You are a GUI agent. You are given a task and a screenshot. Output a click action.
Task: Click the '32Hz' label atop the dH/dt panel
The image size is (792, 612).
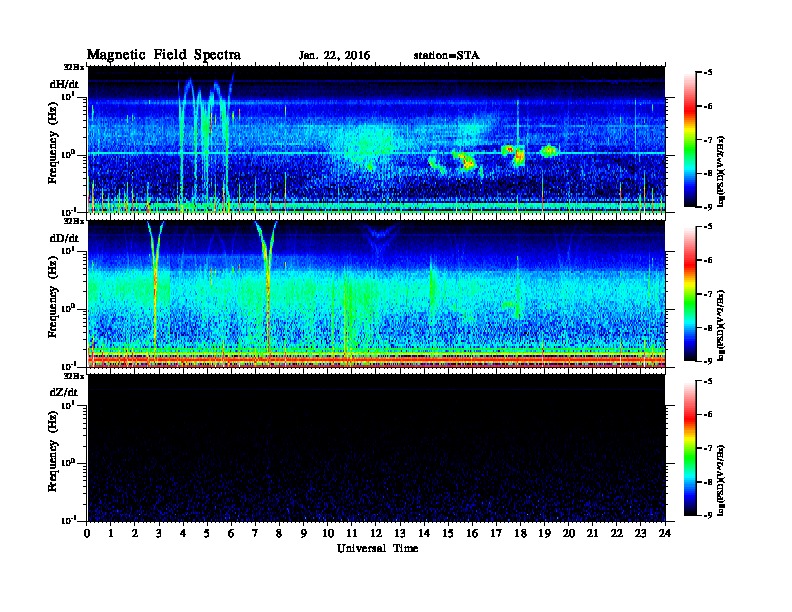[73, 67]
